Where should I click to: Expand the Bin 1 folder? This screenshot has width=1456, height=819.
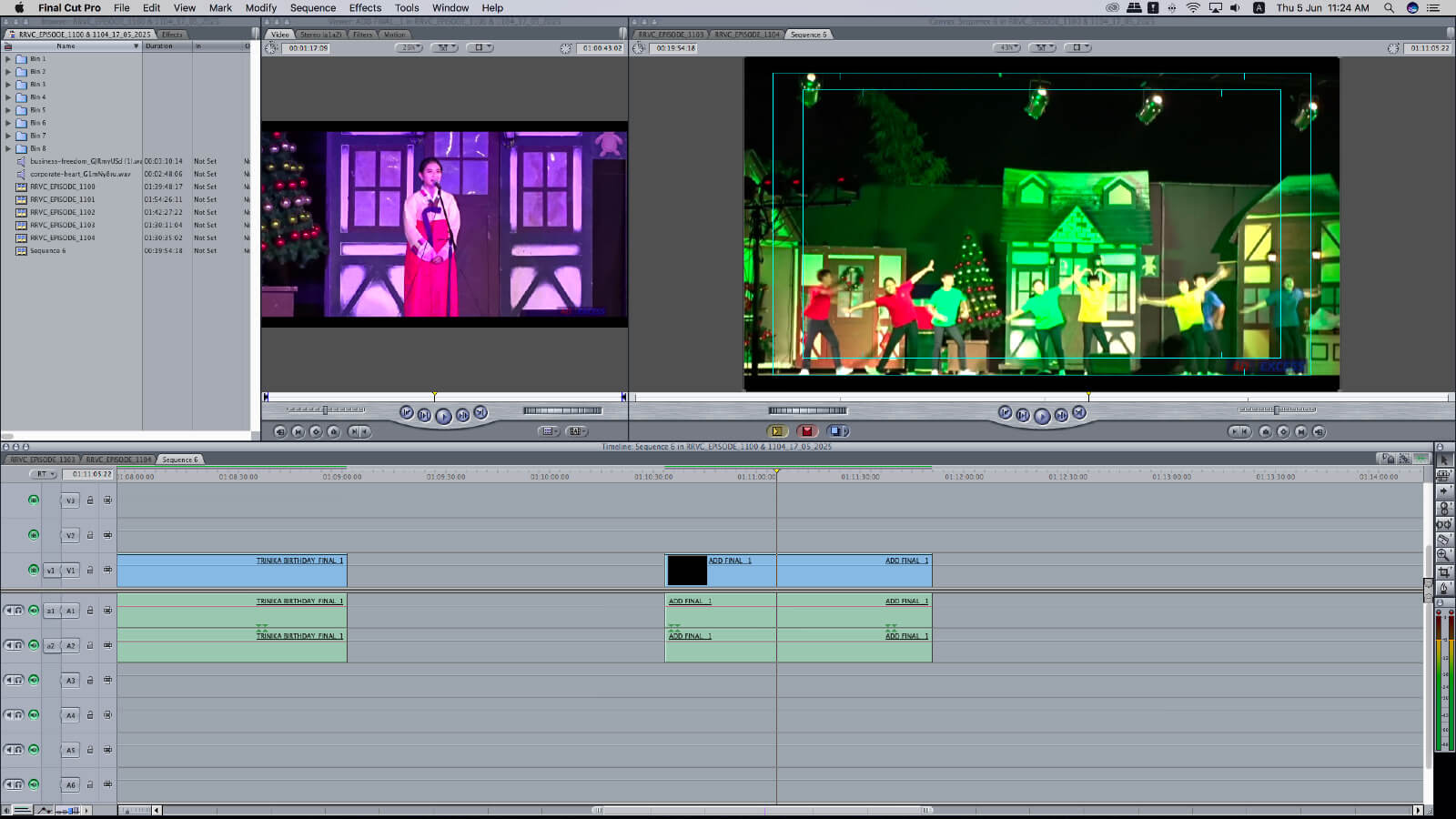pyautogui.click(x=8, y=59)
